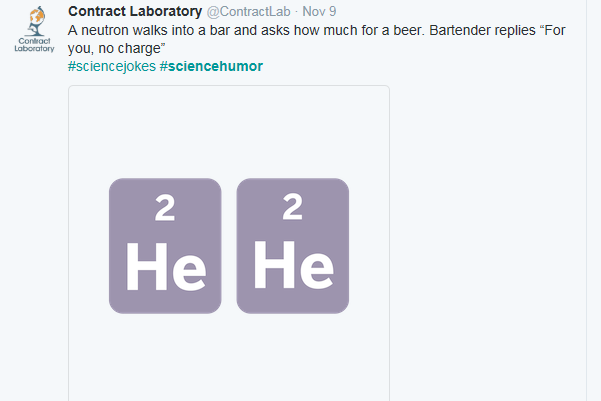Click empty image area above the tiles
This screenshot has height=401, width=601.
229,131
